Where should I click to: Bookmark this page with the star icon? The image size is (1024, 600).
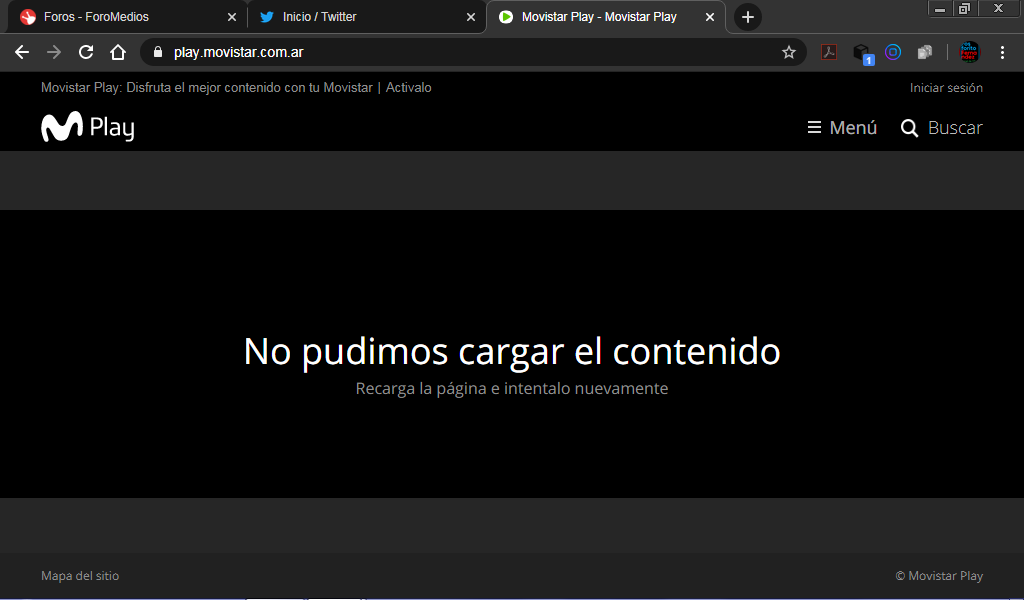[x=789, y=52]
